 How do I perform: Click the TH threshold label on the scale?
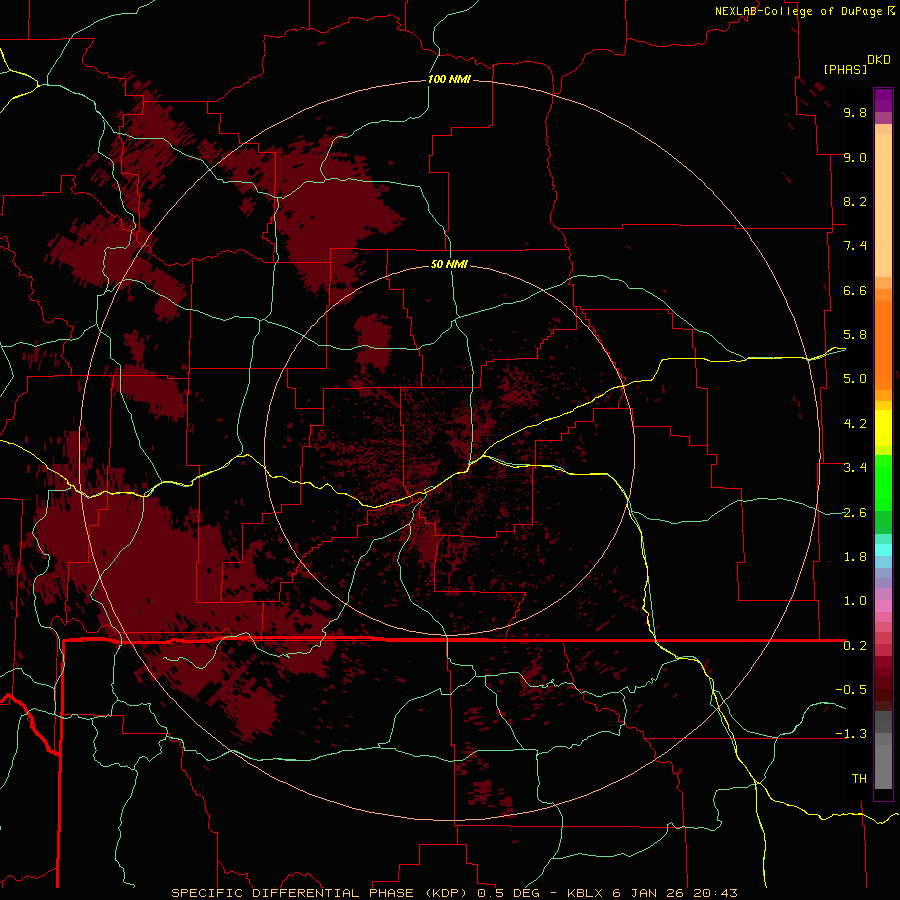(x=859, y=779)
